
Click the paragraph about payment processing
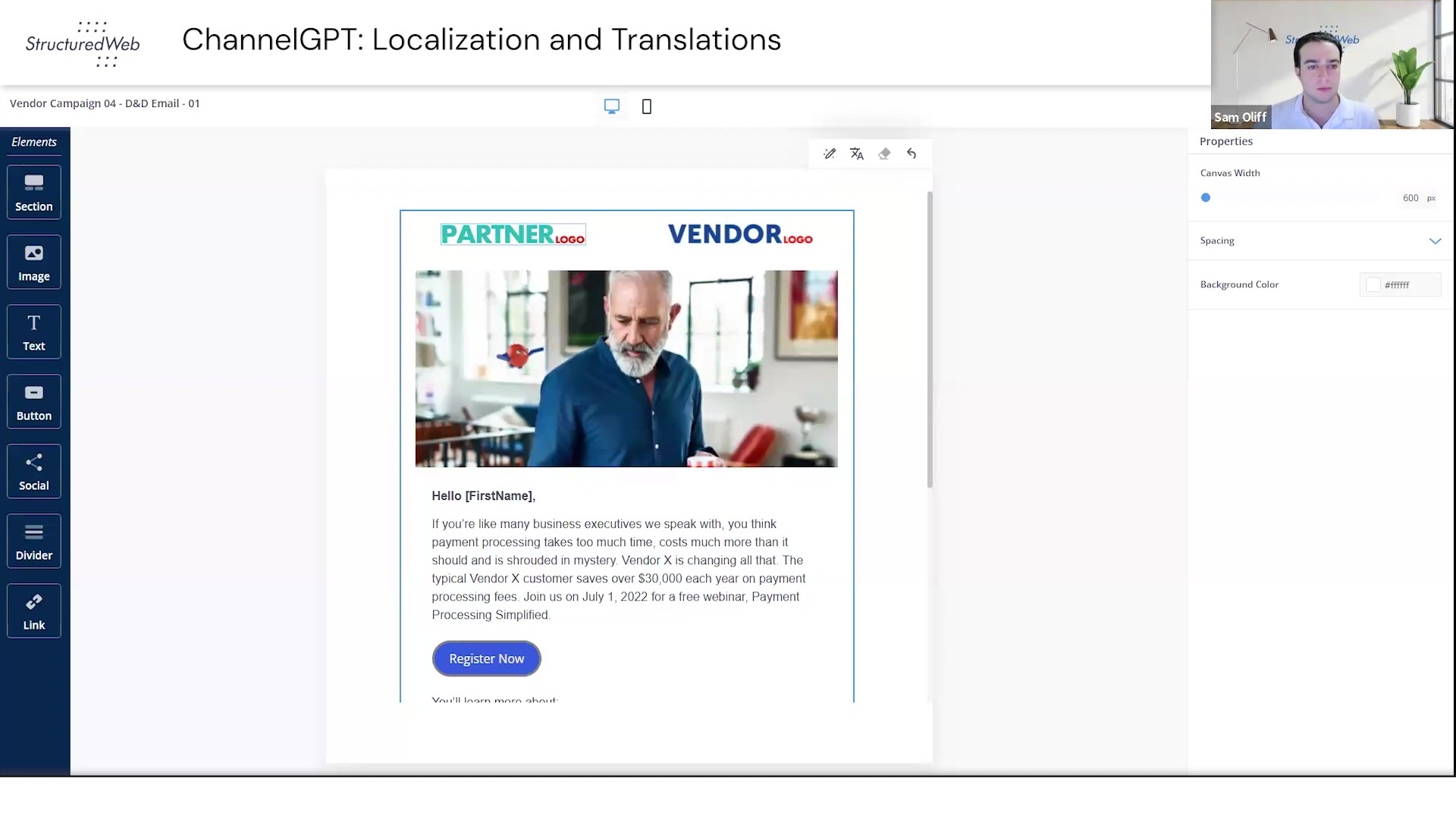619,570
